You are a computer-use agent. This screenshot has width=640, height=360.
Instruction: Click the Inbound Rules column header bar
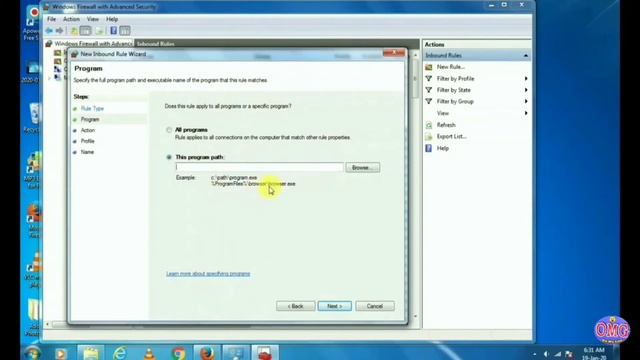point(276,44)
